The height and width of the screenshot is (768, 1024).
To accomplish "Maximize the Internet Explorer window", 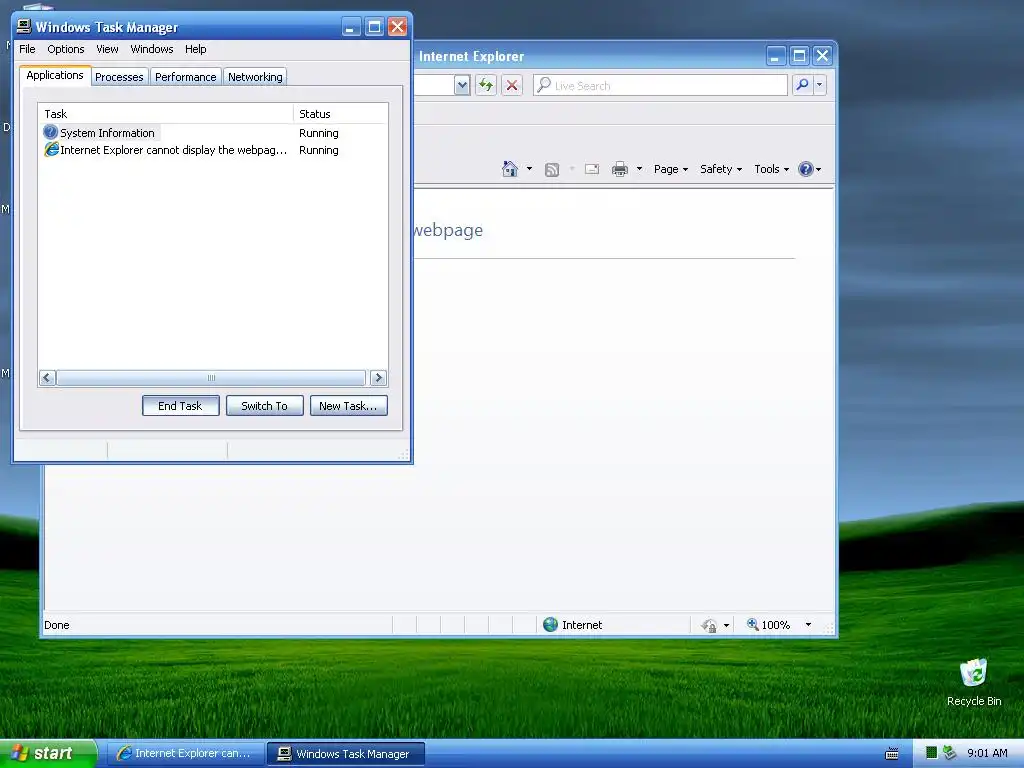I will [x=799, y=56].
